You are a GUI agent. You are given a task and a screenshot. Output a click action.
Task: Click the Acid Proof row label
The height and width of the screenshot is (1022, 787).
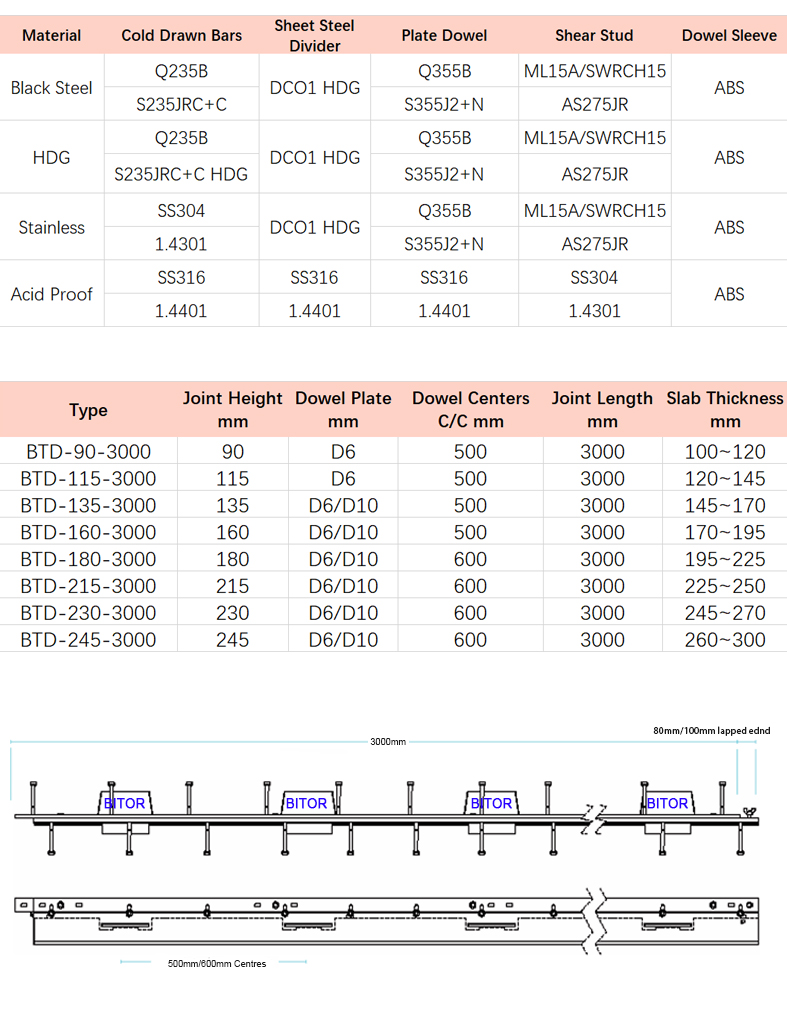(x=52, y=294)
